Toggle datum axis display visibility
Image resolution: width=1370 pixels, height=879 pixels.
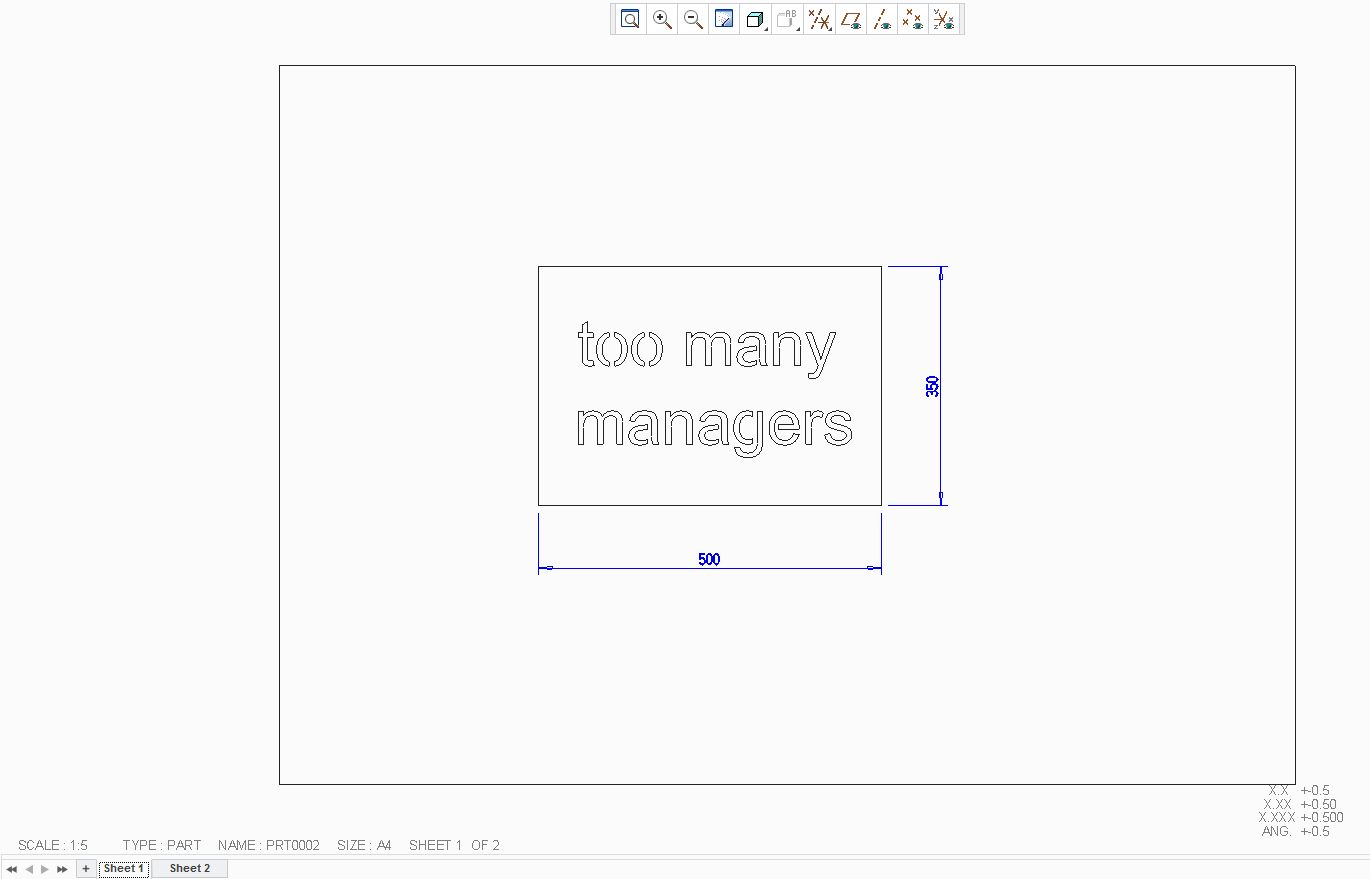click(x=882, y=19)
